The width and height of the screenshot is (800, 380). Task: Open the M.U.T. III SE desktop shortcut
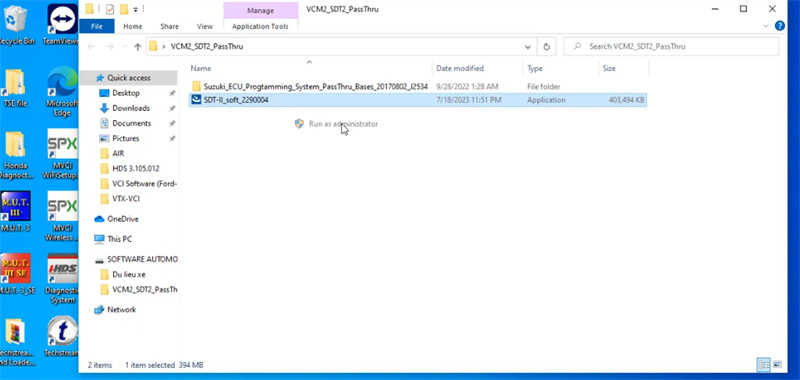click(x=15, y=273)
